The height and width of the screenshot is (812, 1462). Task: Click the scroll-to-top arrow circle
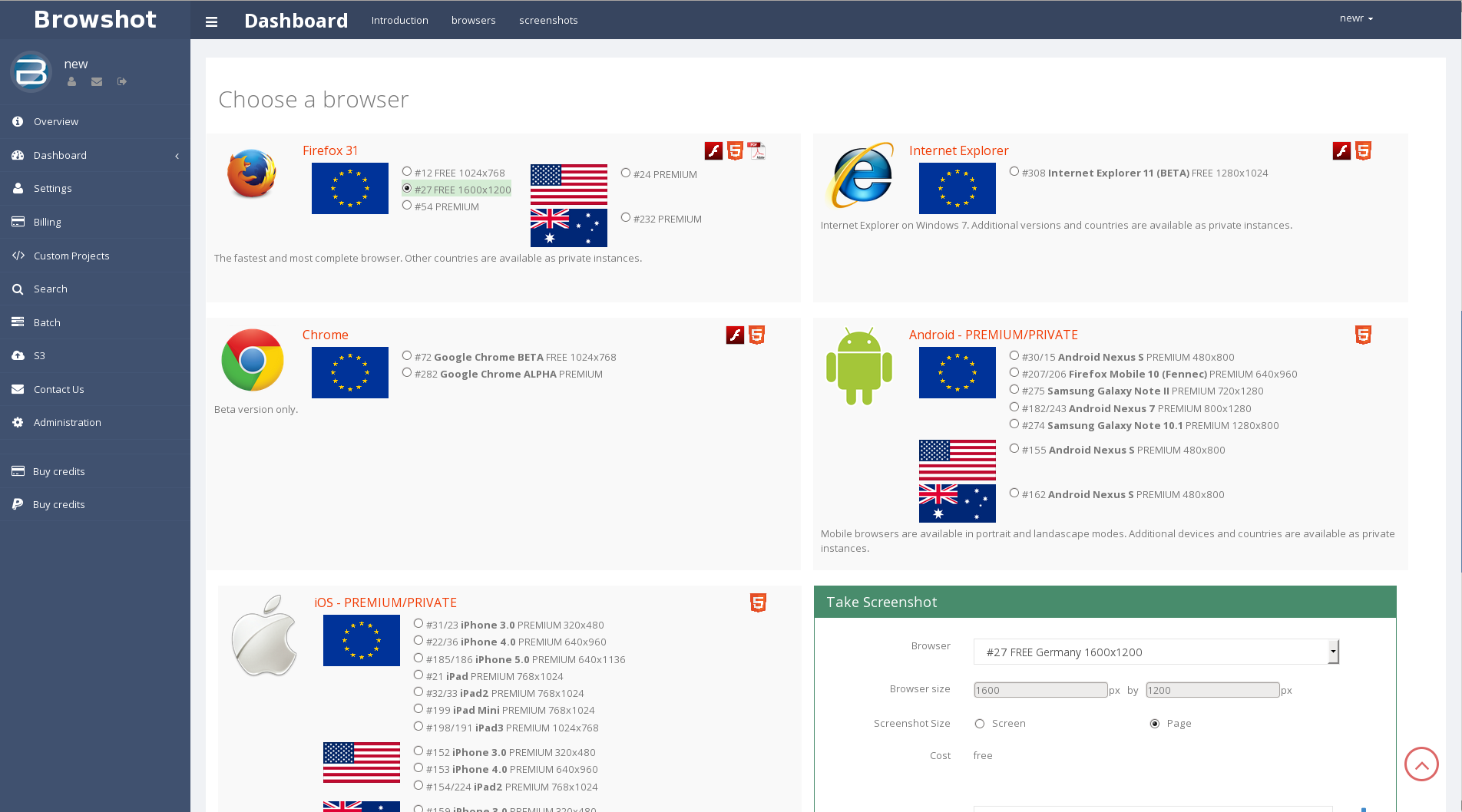click(x=1421, y=764)
